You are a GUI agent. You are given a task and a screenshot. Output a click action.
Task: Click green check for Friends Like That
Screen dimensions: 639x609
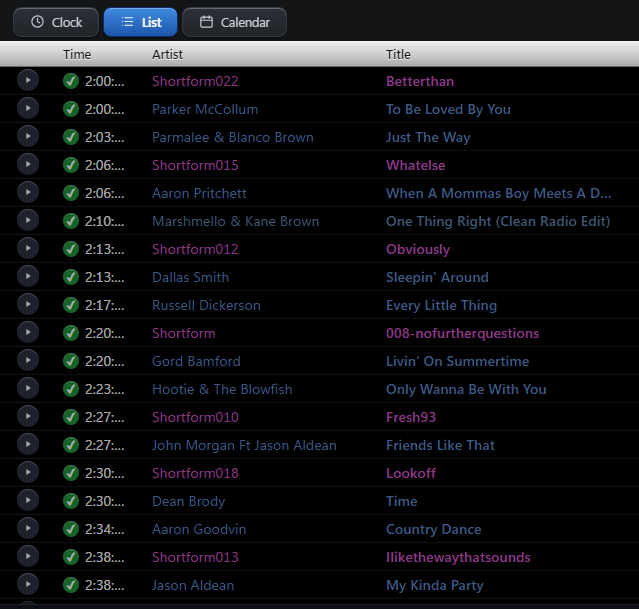pyautogui.click(x=71, y=445)
